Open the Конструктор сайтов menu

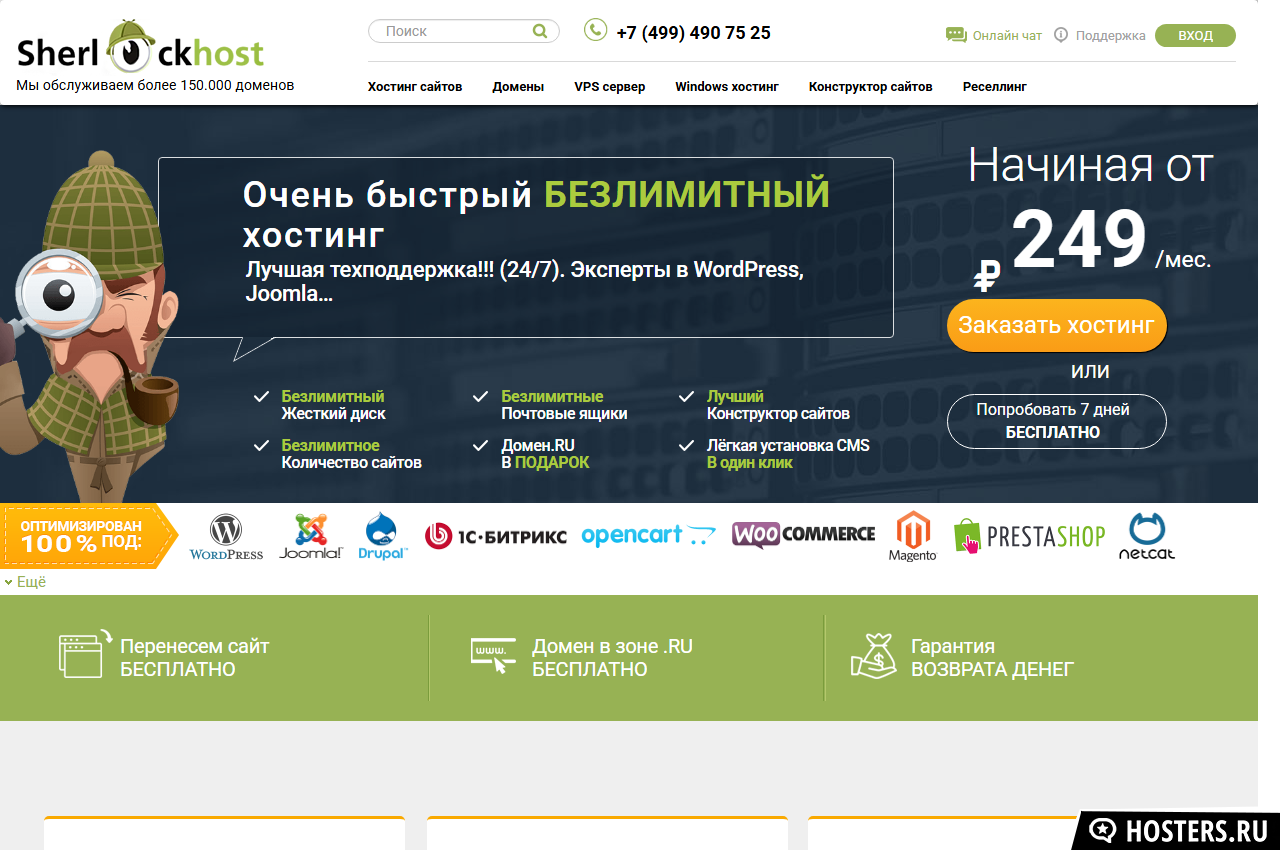871,87
